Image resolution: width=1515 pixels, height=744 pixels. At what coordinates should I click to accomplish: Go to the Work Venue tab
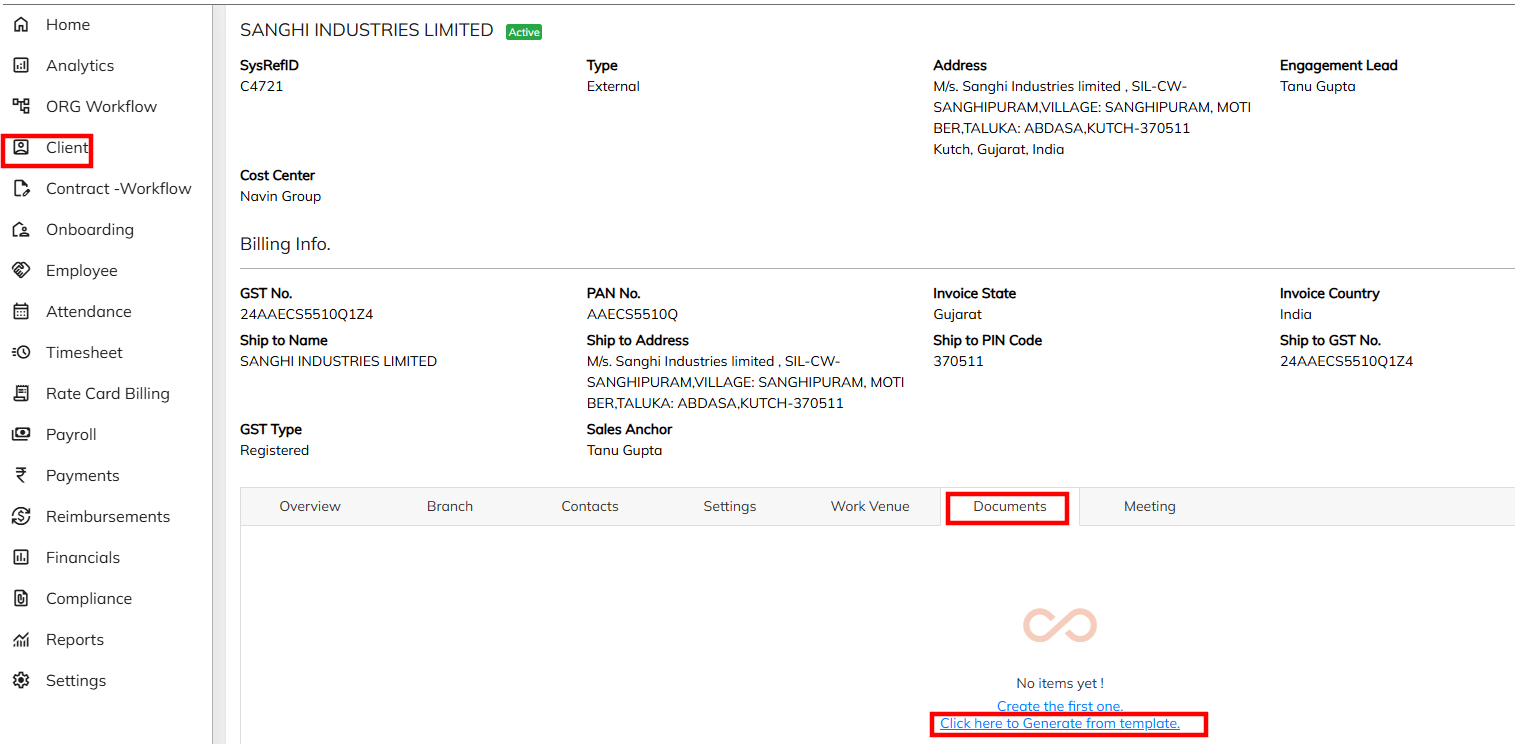click(x=870, y=506)
